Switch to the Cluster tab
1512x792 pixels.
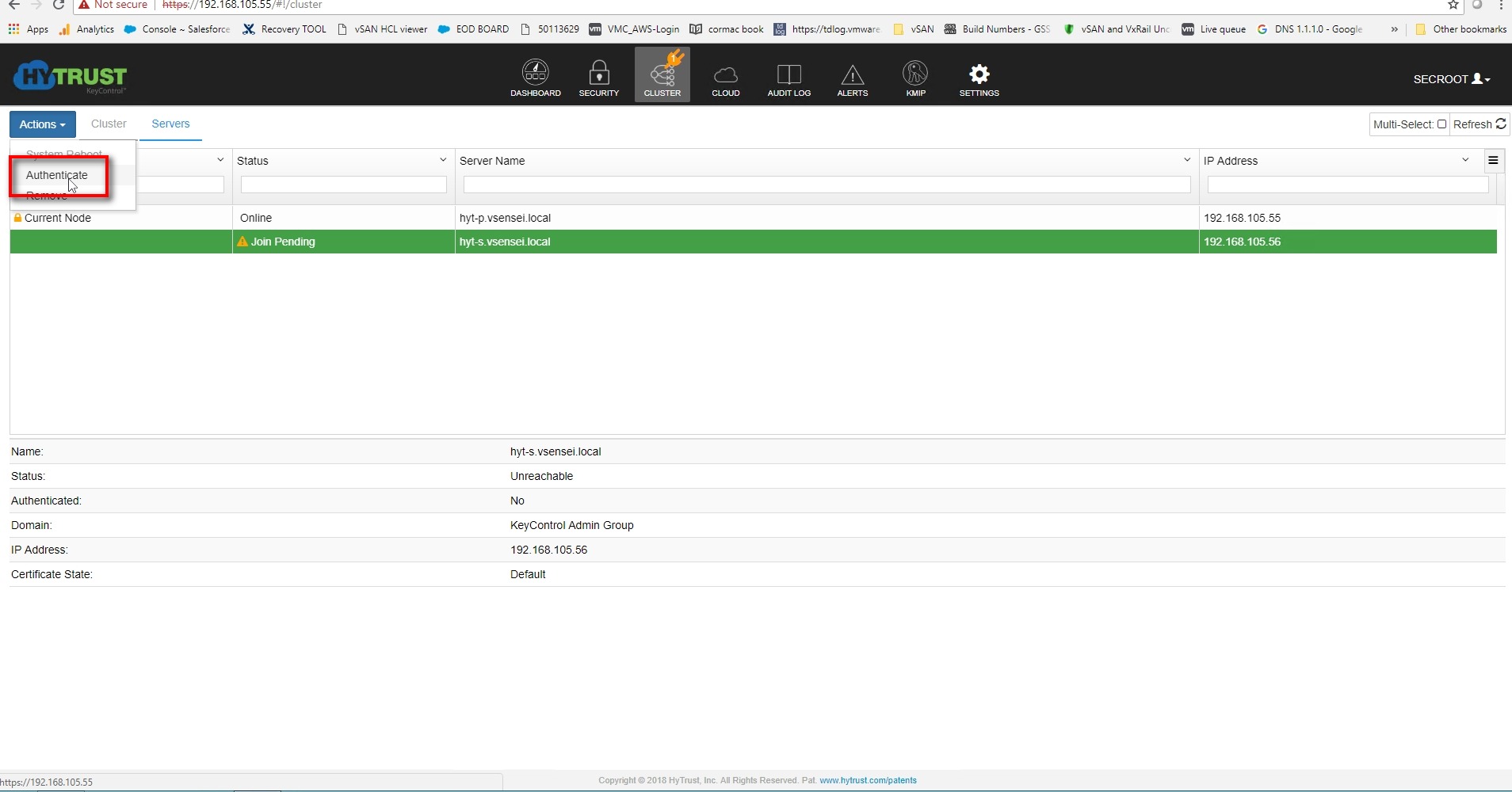109,124
